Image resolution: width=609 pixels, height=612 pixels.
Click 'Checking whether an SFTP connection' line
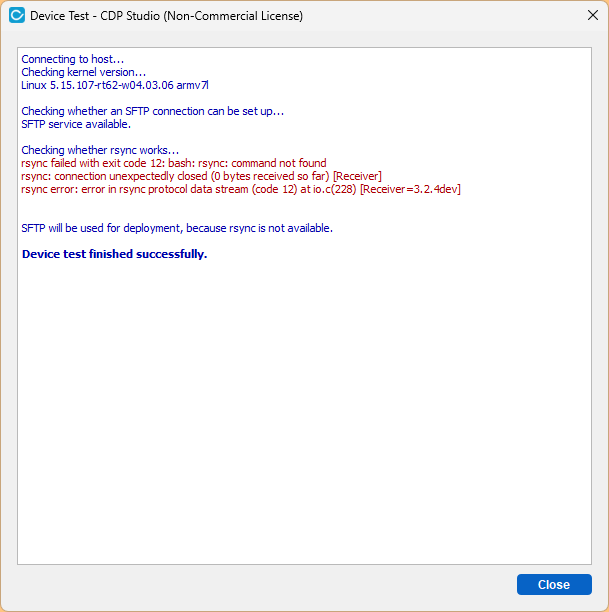(x=153, y=111)
